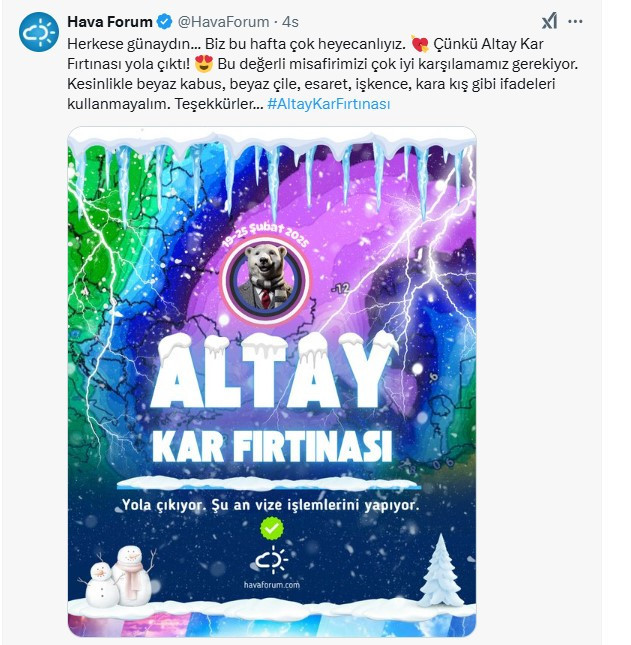
Task: Click the polar bear in suit badge
Action: point(265,280)
